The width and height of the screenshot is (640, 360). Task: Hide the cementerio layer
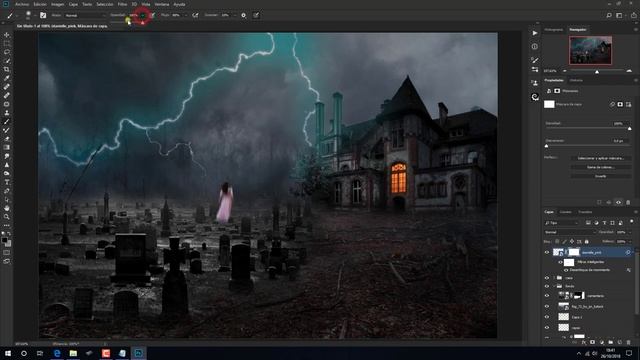[x=547, y=296]
